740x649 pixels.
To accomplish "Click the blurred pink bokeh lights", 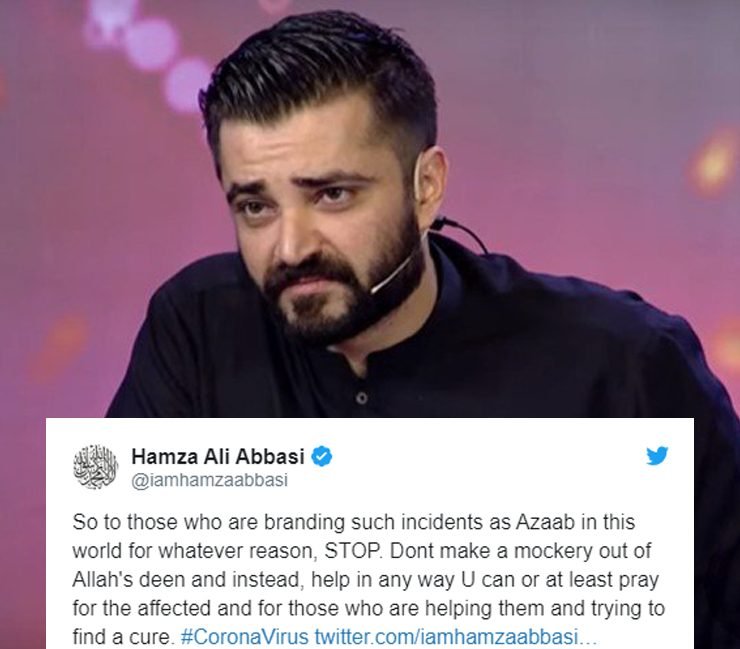I will (x=142, y=52).
